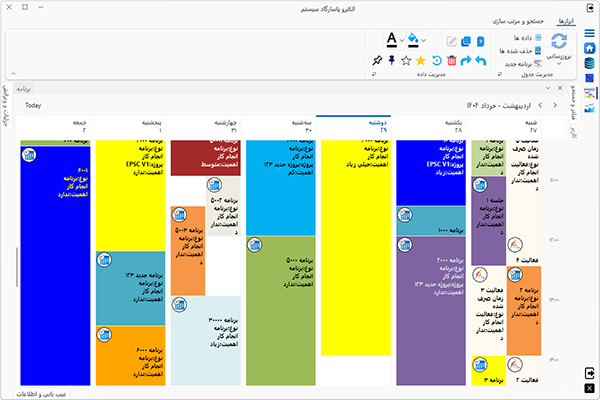Select the schedule timeline sidebar icon
The height and width of the screenshot is (400, 600).
pyautogui.click(x=589, y=93)
